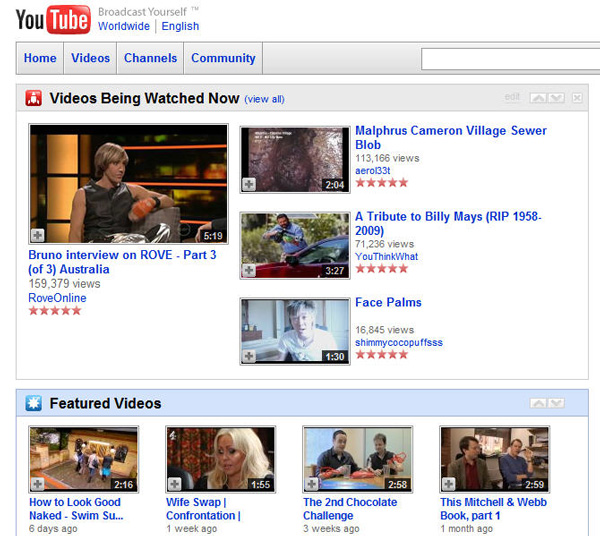Close the Videos Being Watched Now module
The height and width of the screenshot is (536, 600).
click(577, 98)
